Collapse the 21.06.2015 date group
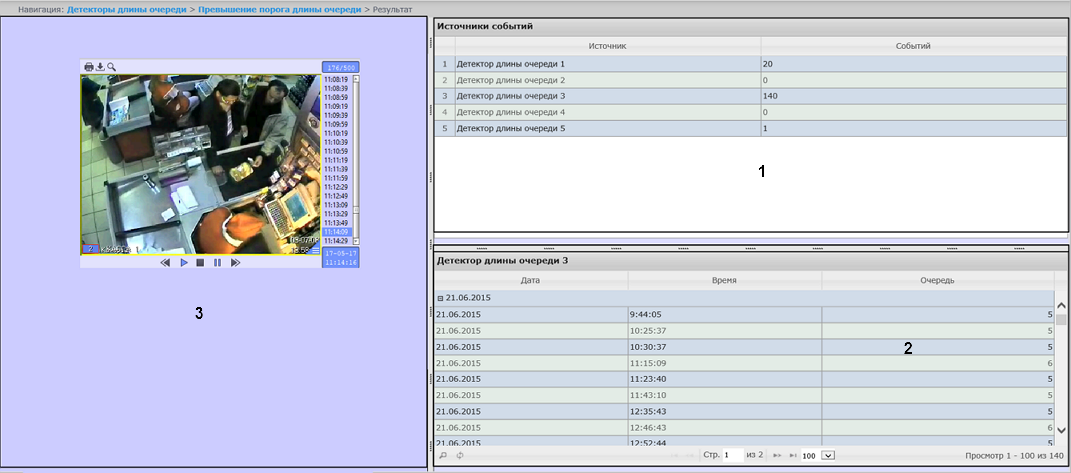 coord(439,298)
